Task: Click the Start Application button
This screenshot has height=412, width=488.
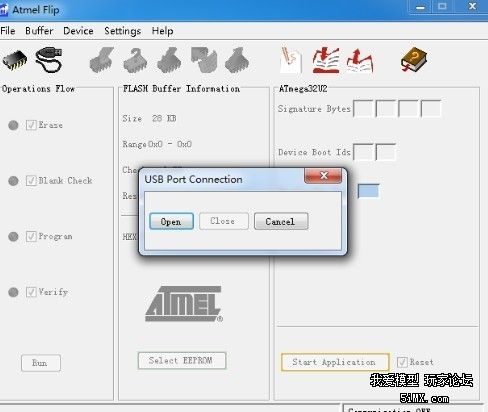Action: (x=335, y=362)
